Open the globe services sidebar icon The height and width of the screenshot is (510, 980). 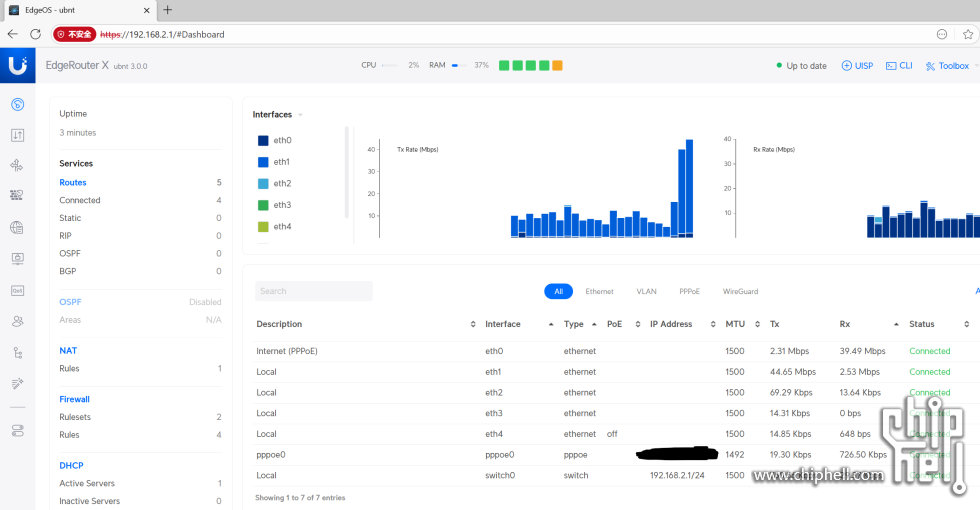[x=18, y=228]
